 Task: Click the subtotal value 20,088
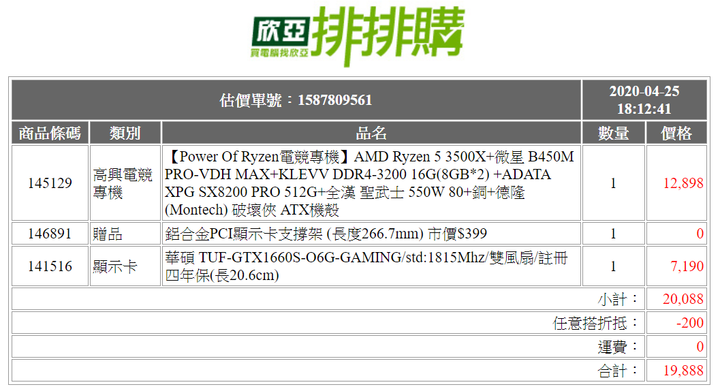click(683, 299)
